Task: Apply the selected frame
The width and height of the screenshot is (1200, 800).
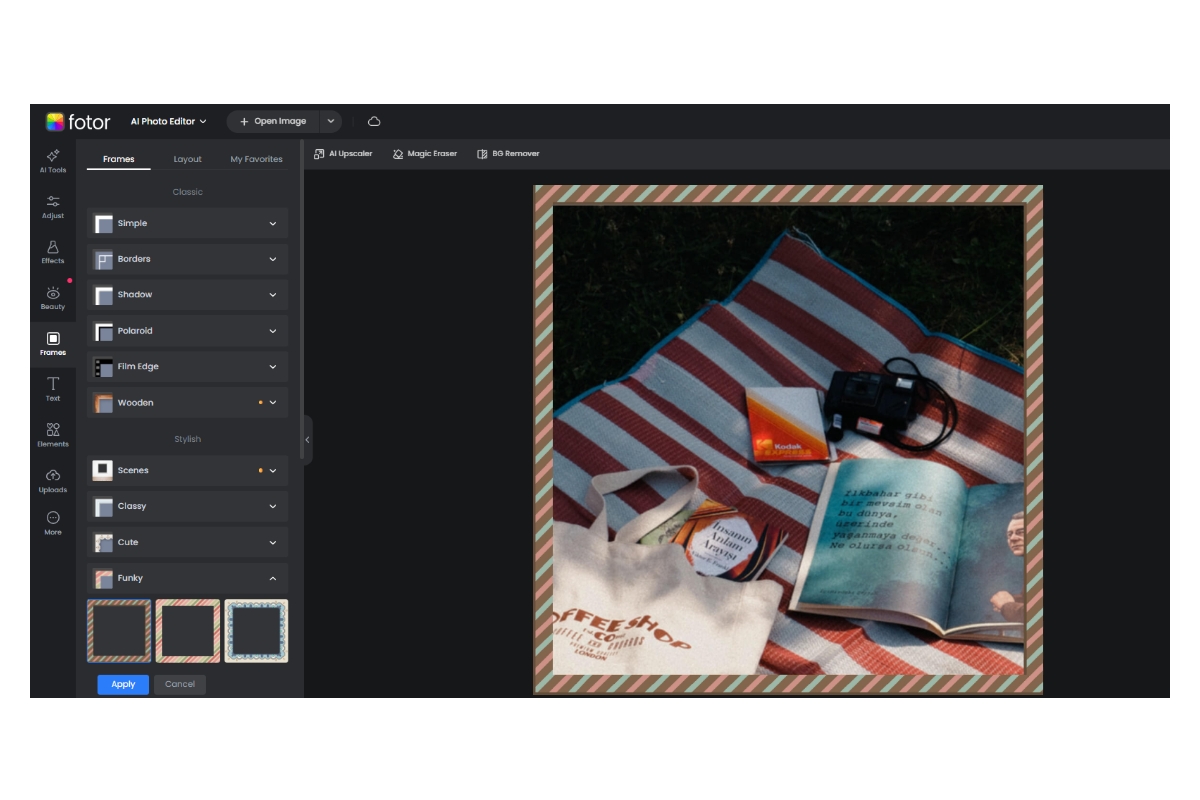Action: coord(122,684)
